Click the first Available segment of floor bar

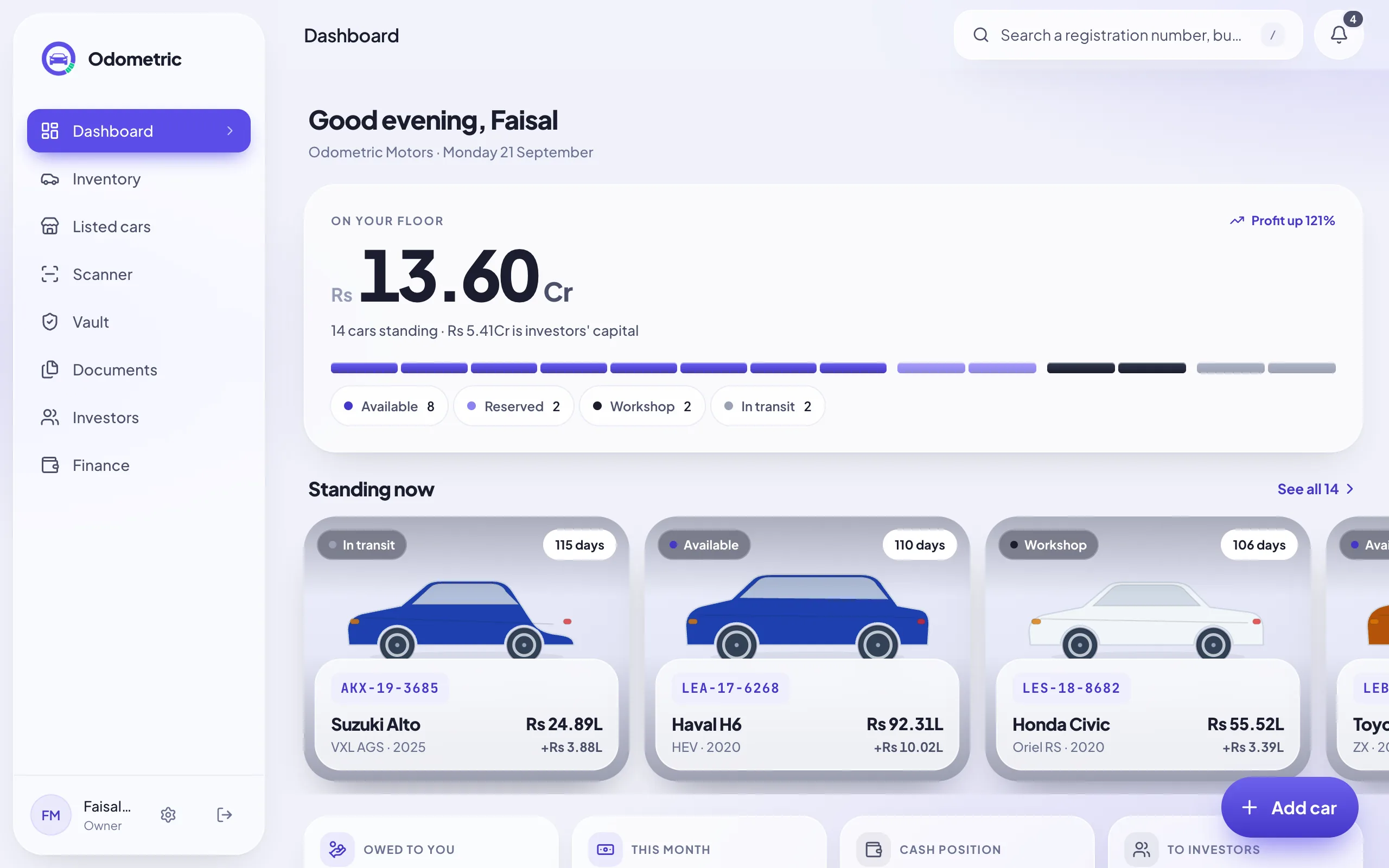pos(364,368)
